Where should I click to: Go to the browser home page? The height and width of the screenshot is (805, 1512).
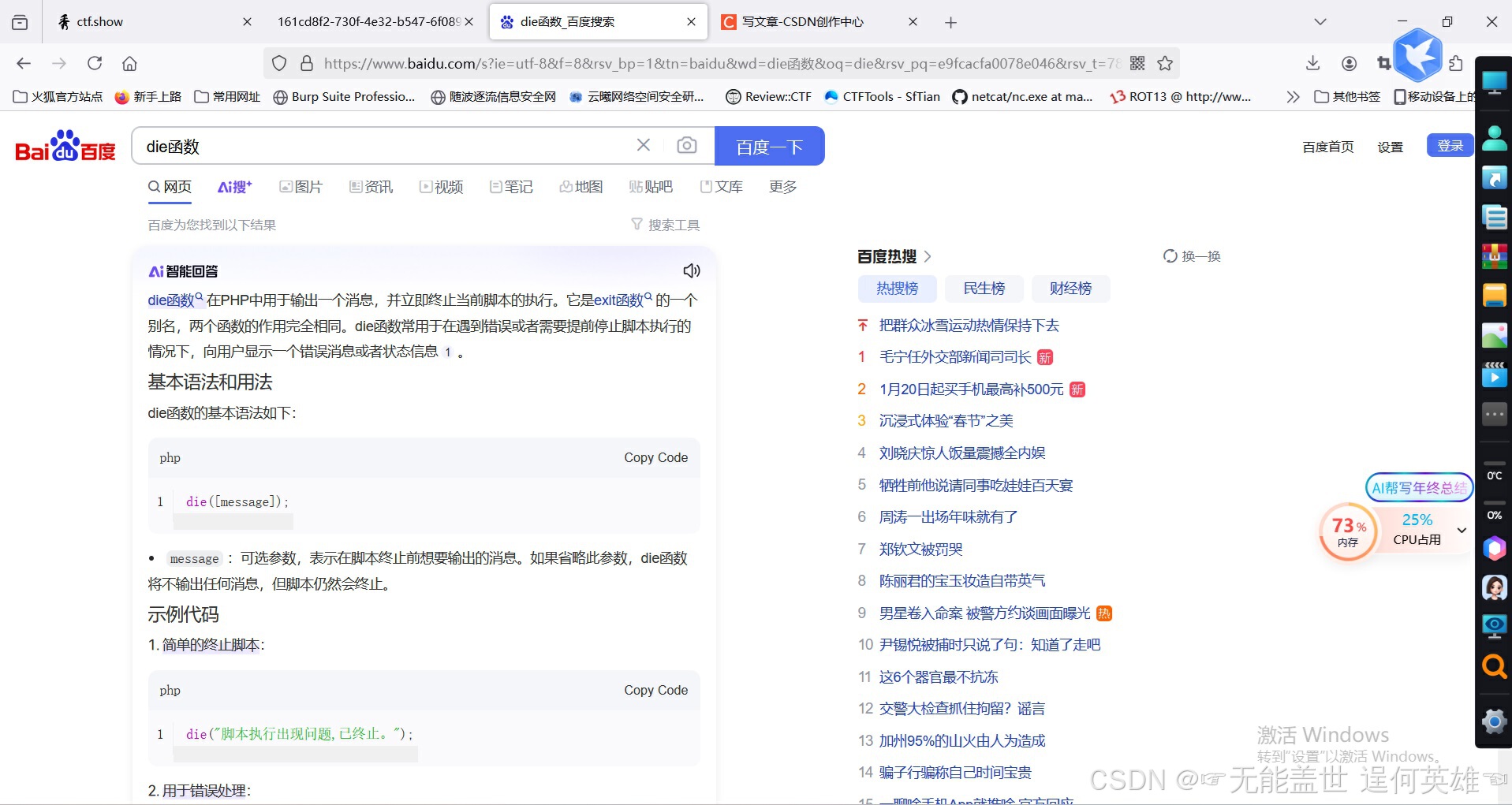130,63
